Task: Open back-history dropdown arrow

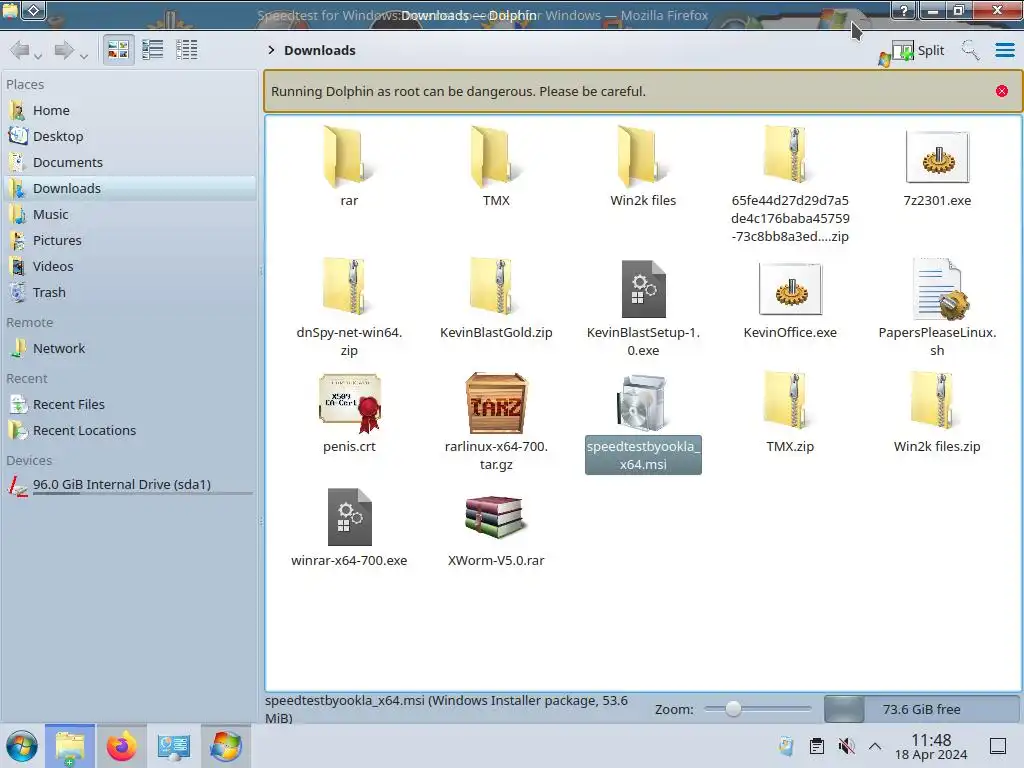Action: [39, 57]
